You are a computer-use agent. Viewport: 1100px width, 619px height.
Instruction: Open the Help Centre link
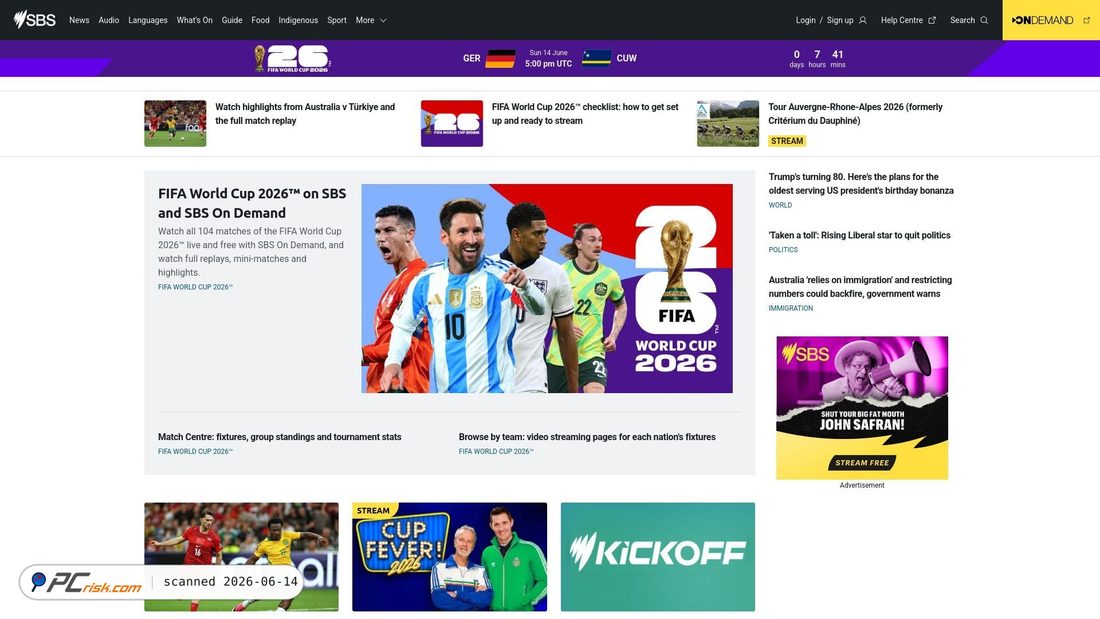click(x=901, y=20)
